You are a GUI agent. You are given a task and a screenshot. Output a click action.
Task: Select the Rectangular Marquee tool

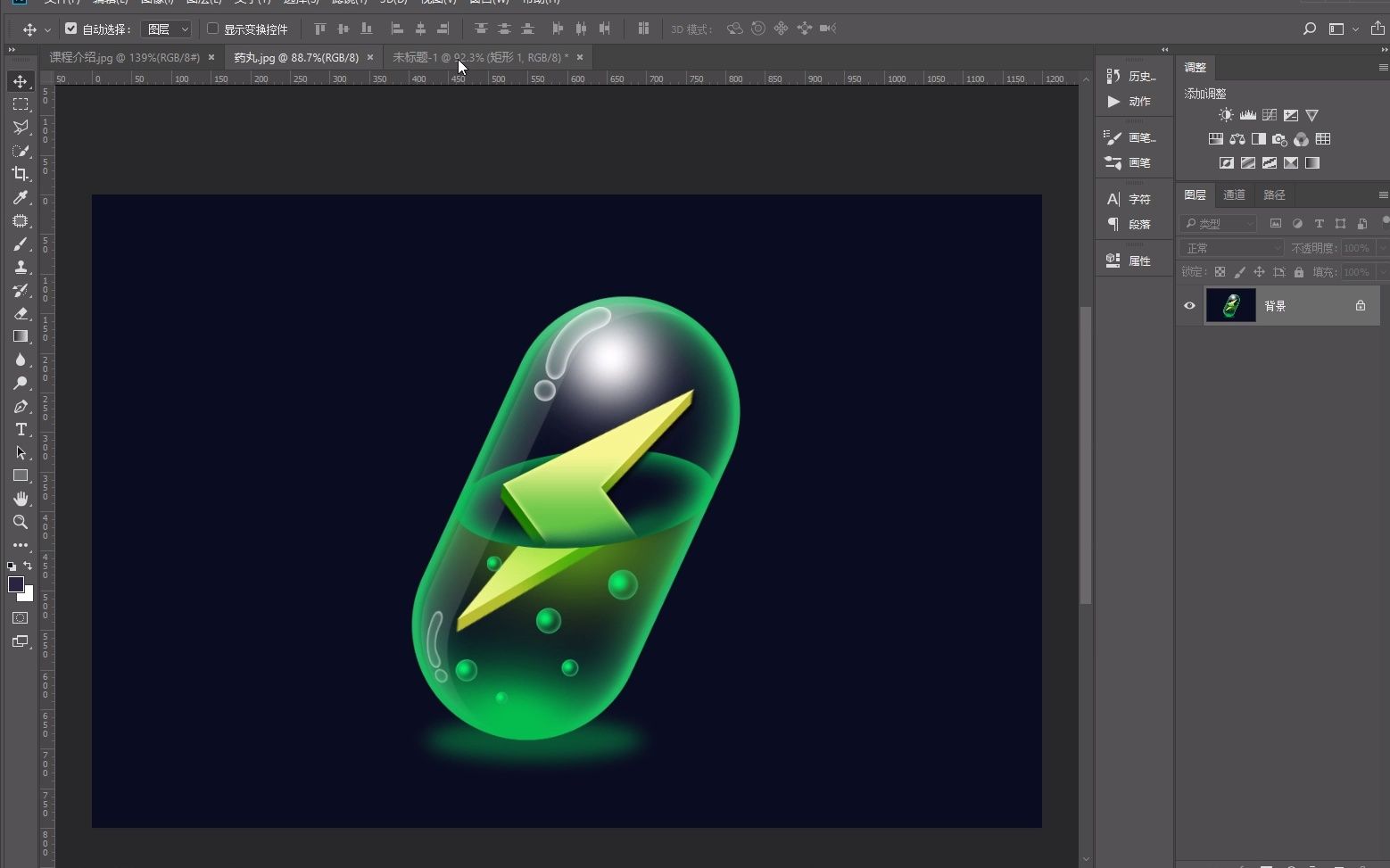pyautogui.click(x=20, y=104)
